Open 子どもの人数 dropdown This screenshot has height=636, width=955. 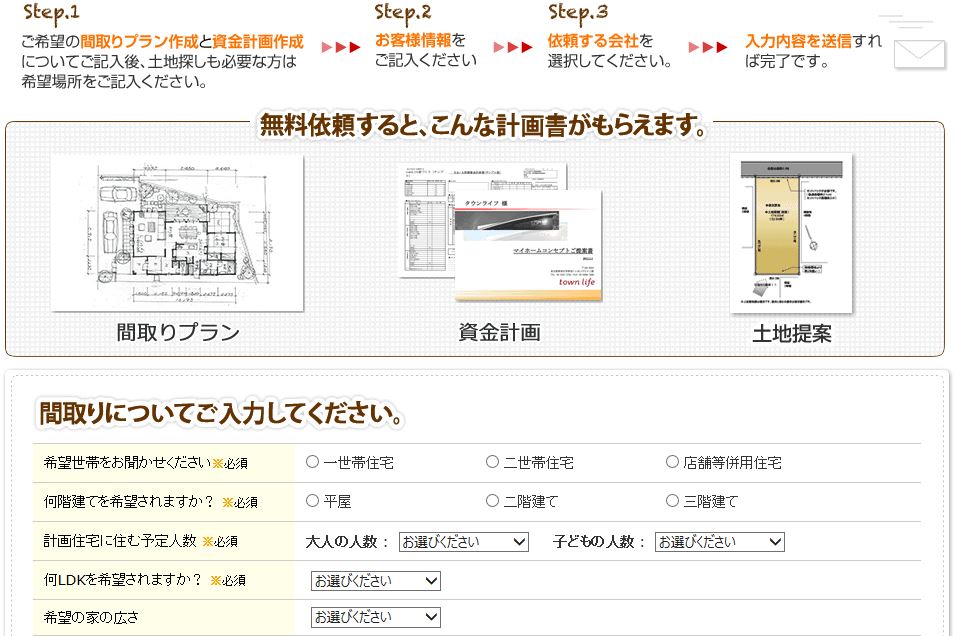click(x=720, y=542)
